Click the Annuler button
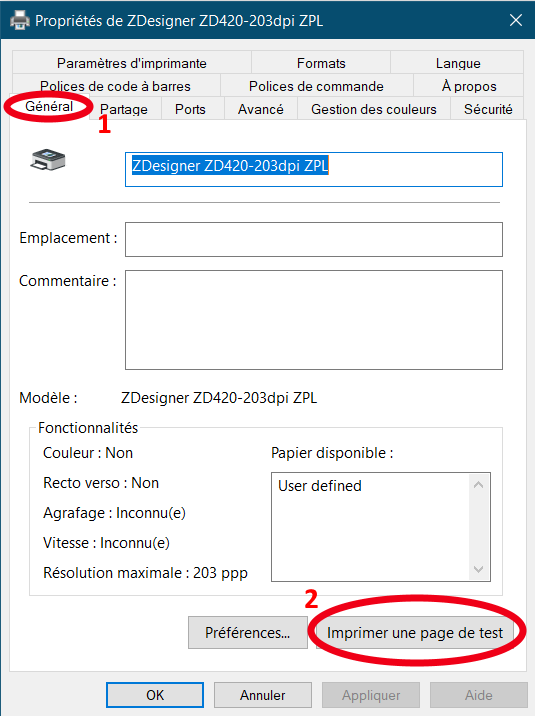 [x=262, y=695]
